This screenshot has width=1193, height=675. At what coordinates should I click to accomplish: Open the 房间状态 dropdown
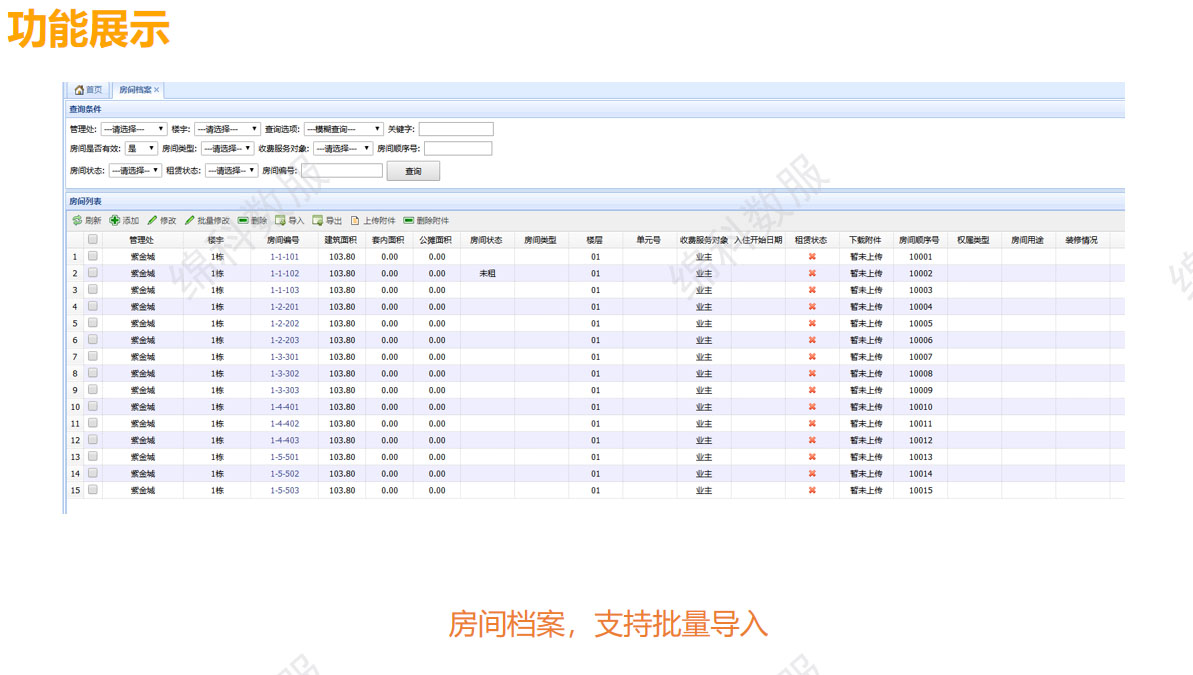(x=135, y=170)
